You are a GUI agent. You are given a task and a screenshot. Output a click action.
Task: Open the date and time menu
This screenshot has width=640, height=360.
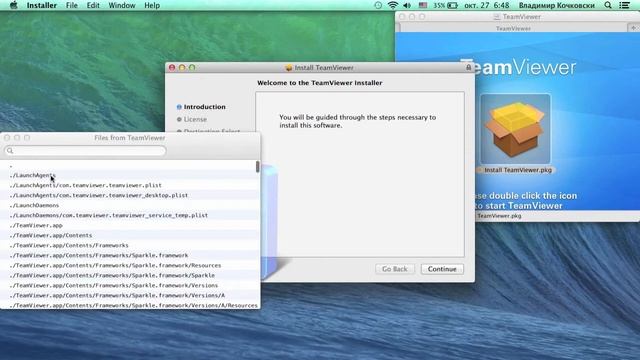coord(487,5)
